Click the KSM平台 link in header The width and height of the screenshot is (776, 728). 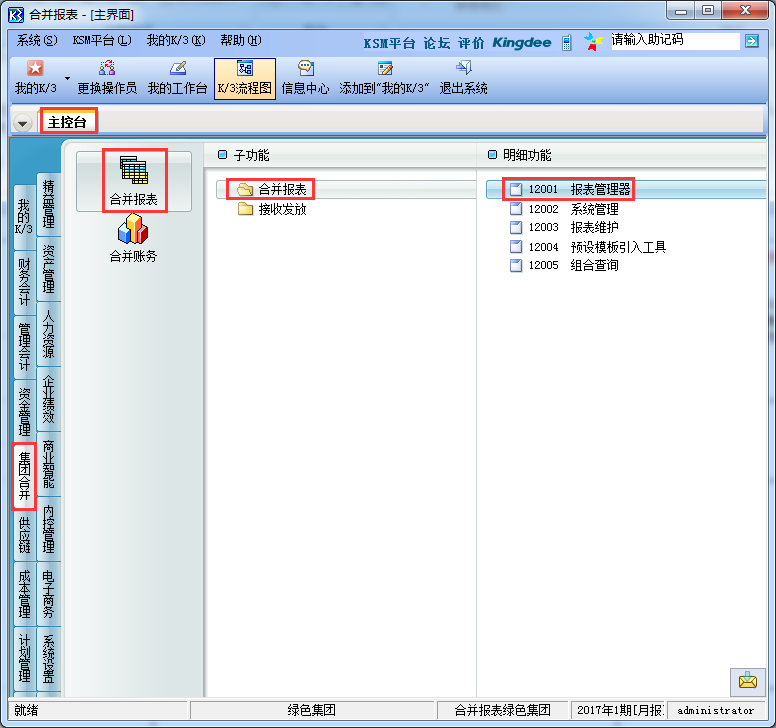tap(390, 42)
